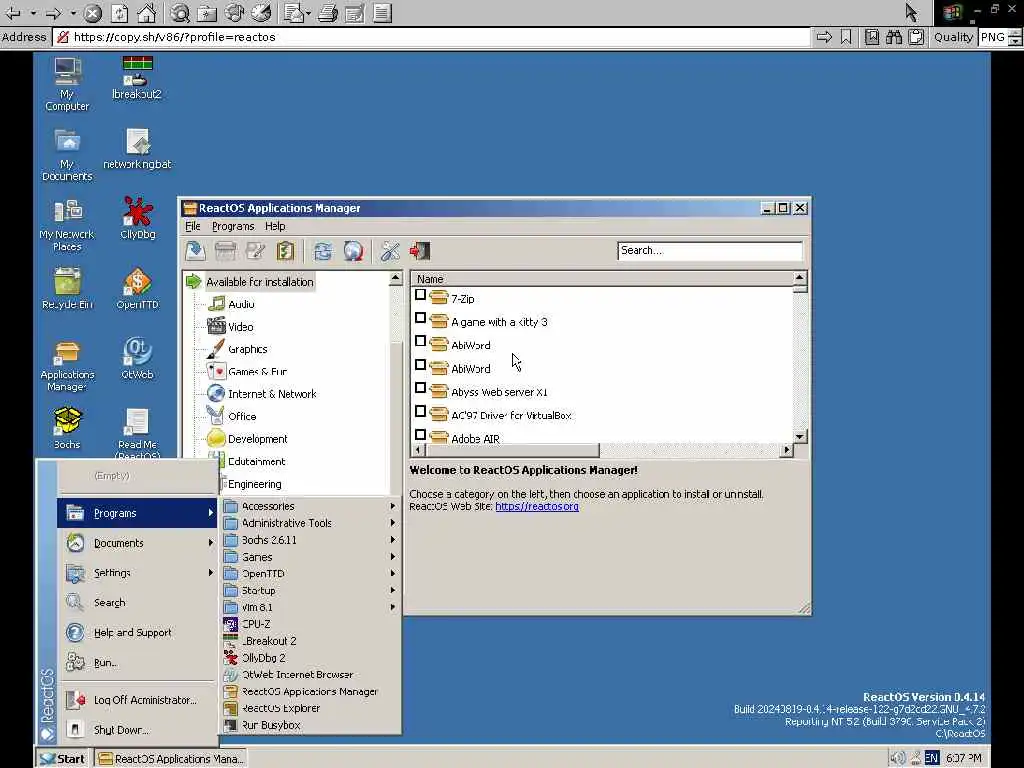Expand the Startup submenu
1024x768 pixels.
point(310,590)
